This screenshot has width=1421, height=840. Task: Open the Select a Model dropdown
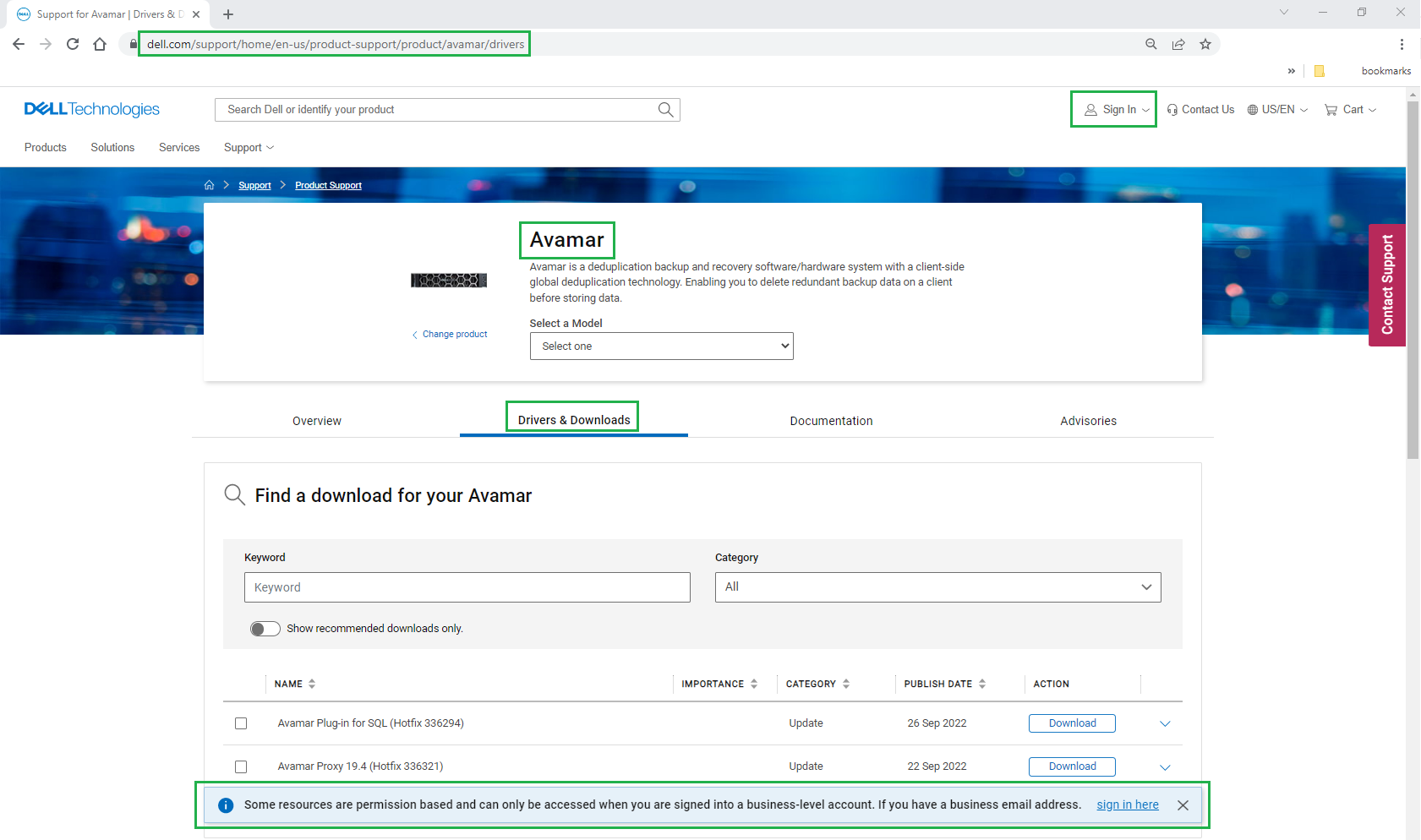(x=661, y=346)
